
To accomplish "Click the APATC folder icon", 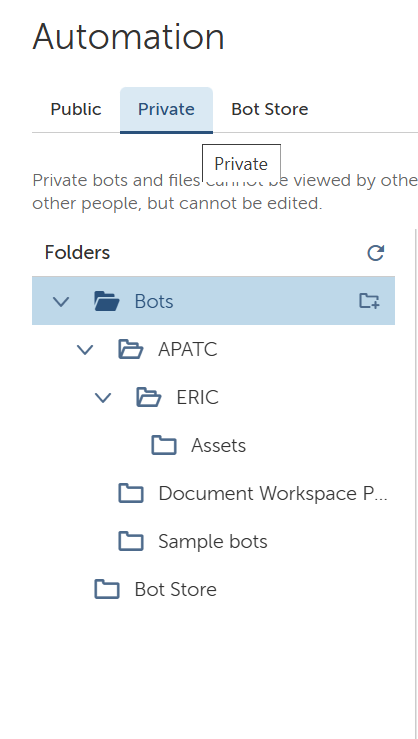I will [x=131, y=349].
